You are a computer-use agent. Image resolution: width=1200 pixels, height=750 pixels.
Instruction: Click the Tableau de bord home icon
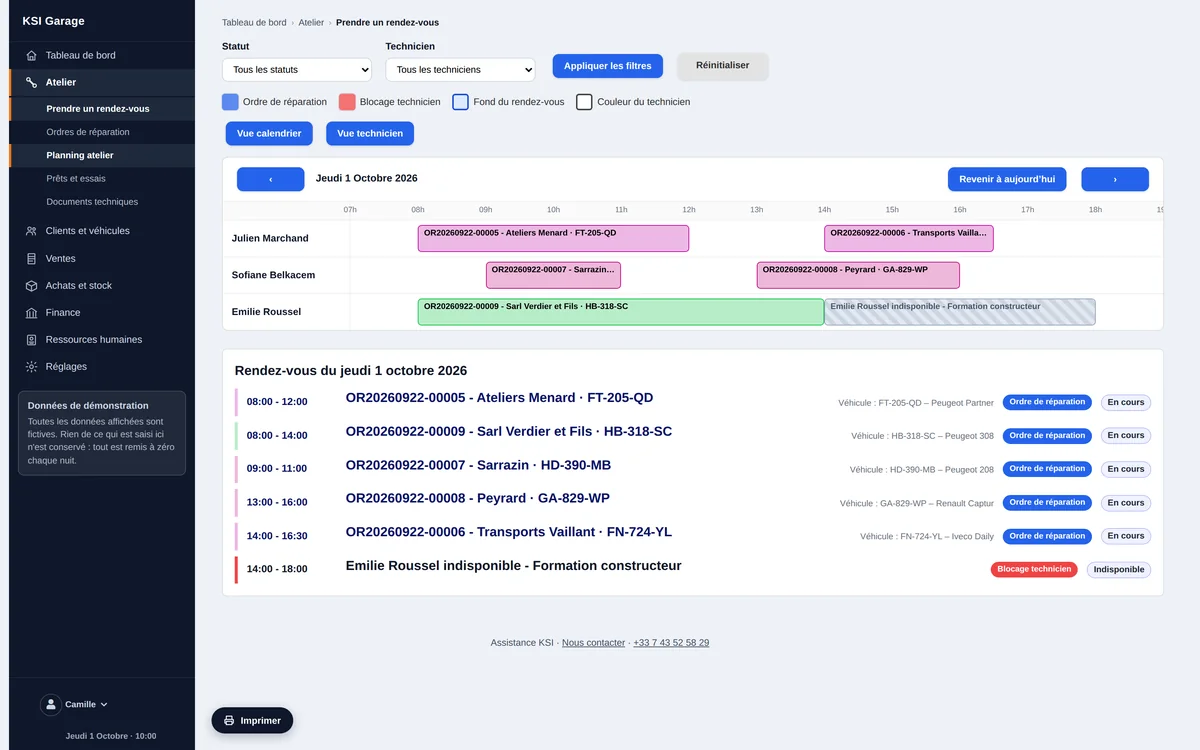click(32, 56)
